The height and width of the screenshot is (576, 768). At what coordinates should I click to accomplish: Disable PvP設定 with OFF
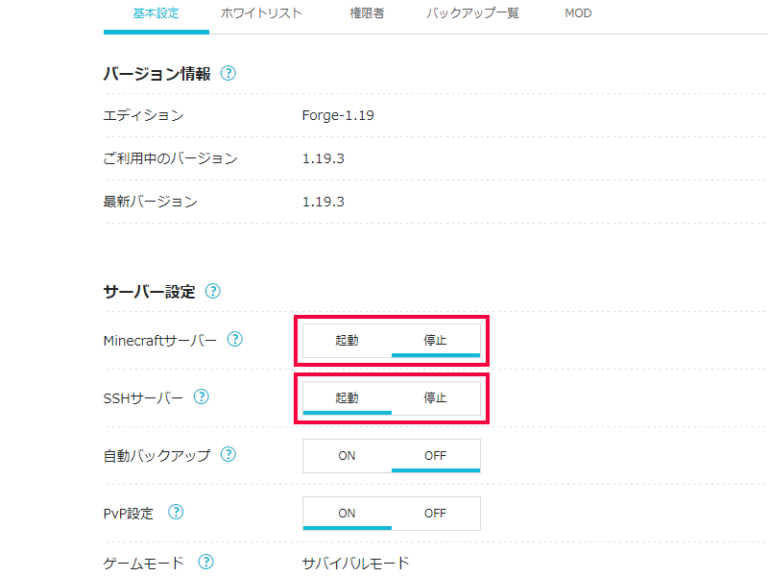[x=435, y=513]
